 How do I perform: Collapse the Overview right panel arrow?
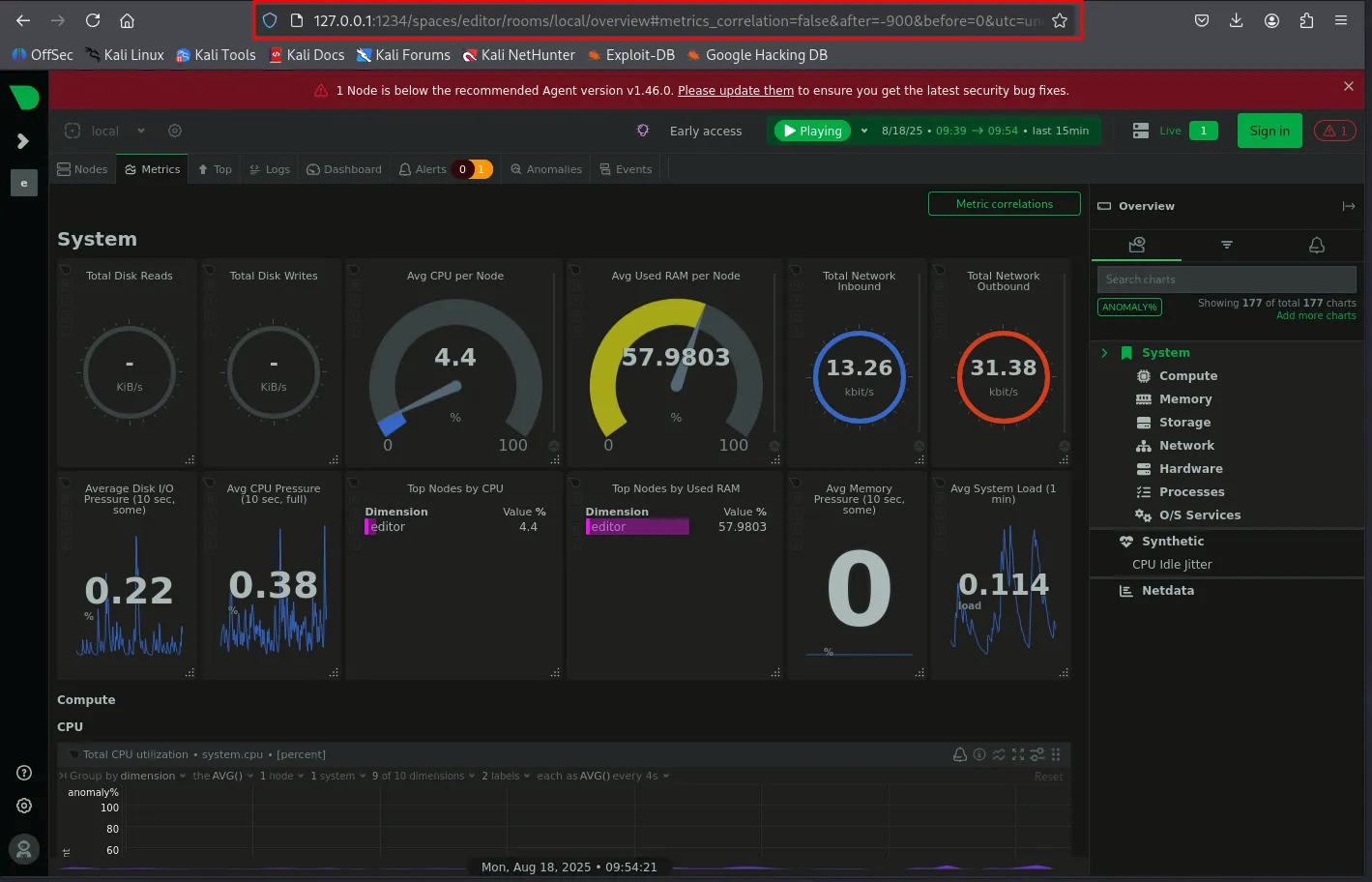coord(1349,206)
